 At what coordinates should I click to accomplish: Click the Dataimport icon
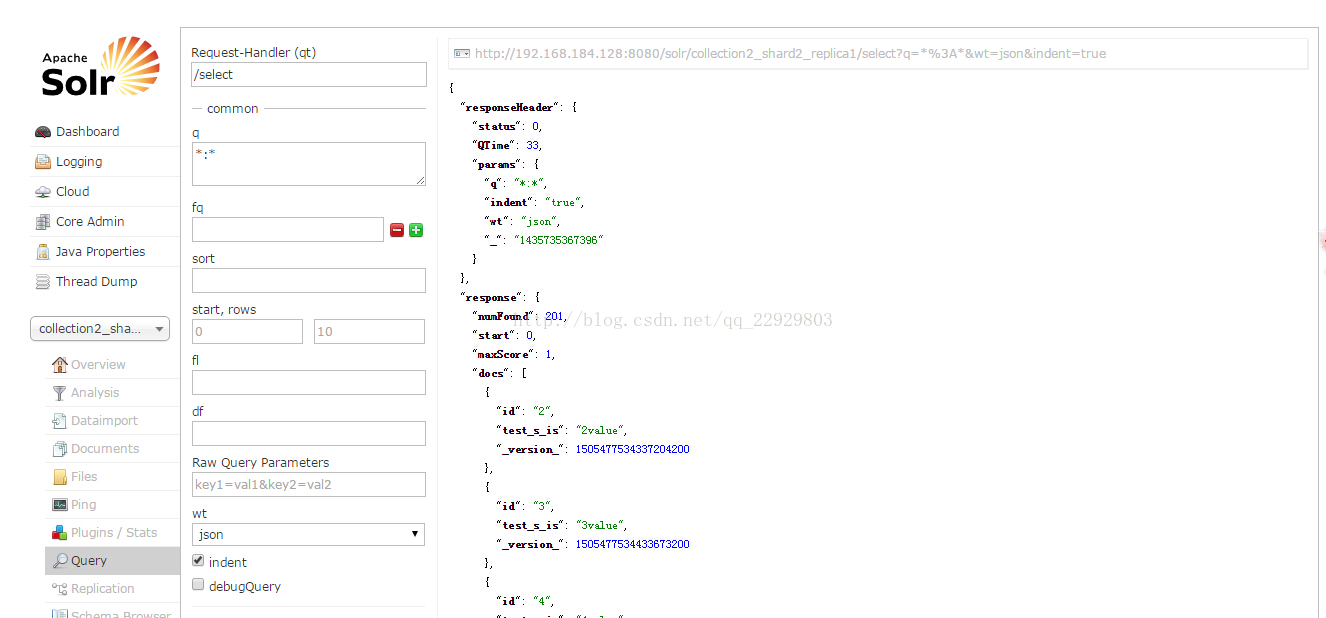click(60, 421)
